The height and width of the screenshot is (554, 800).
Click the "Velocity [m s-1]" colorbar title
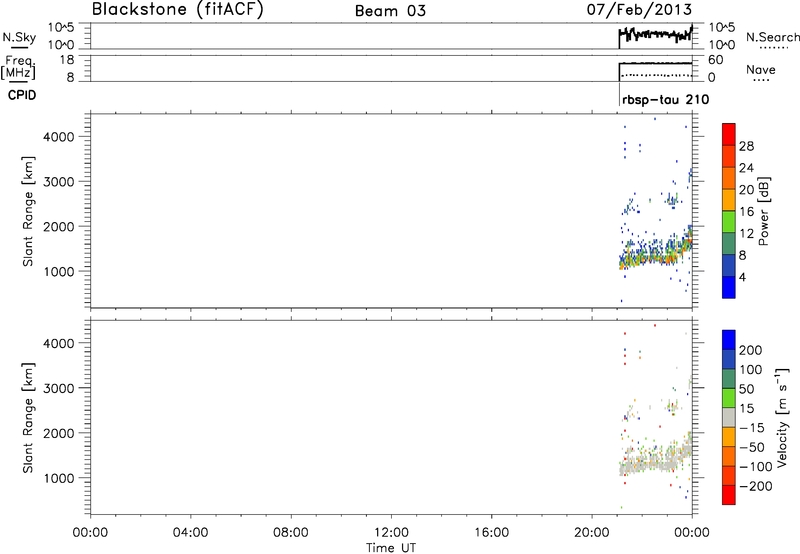click(x=782, y=418)
